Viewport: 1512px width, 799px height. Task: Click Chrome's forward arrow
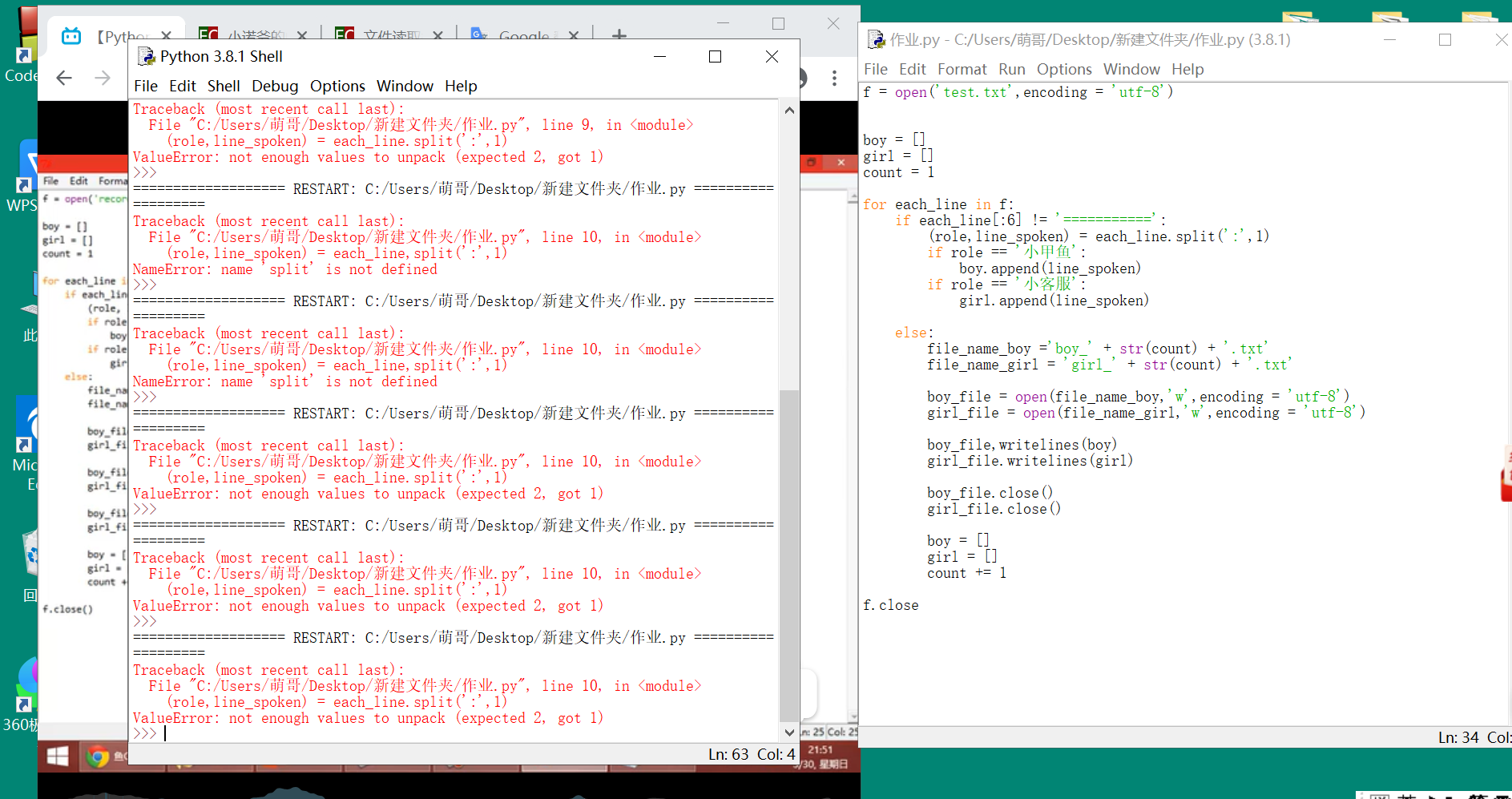point(103,78)
